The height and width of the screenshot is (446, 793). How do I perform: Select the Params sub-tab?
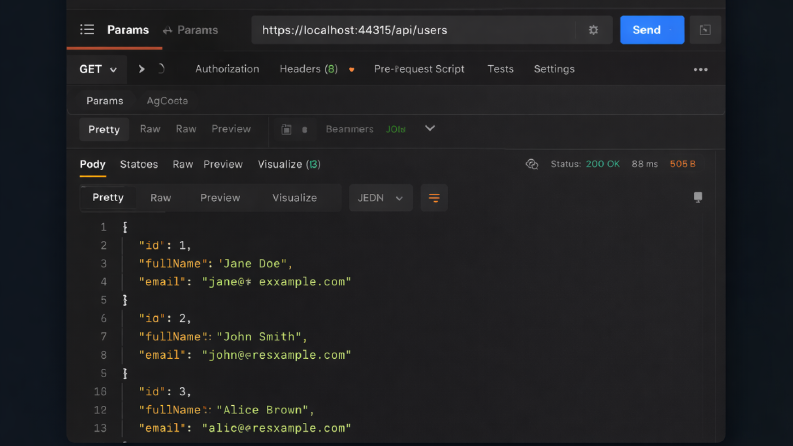tap(105, 101)
